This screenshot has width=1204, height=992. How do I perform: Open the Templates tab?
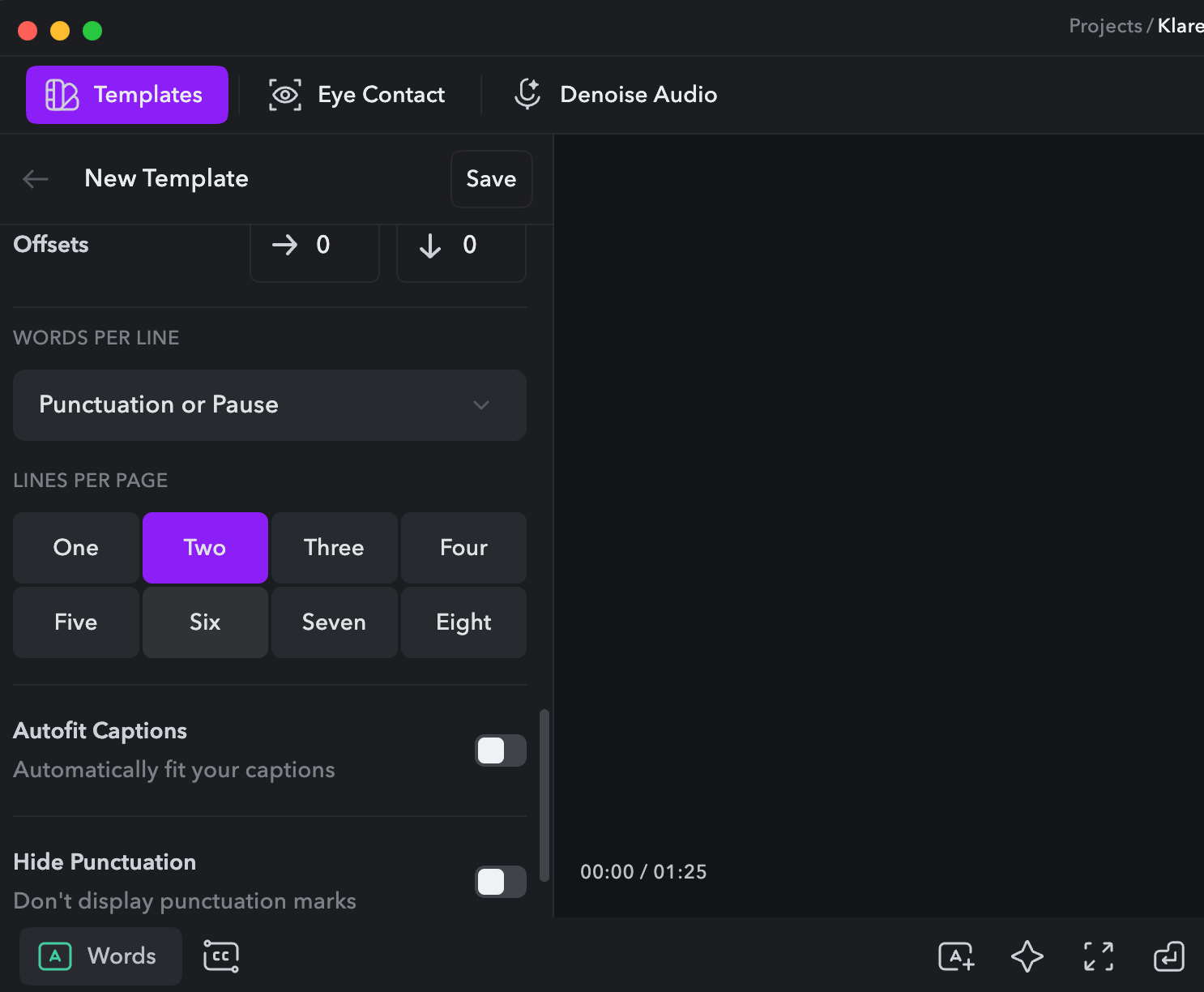tap(127, 95)
